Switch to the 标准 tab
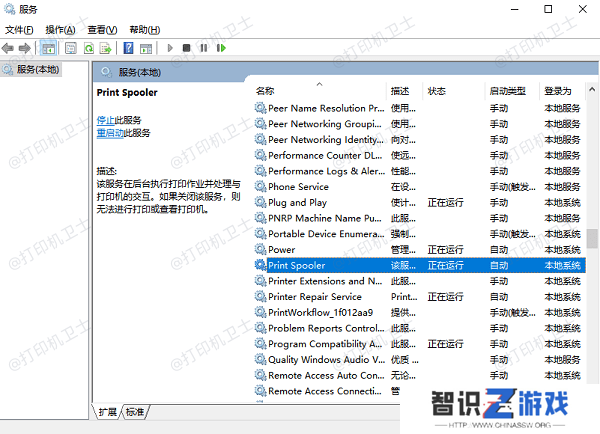The height and width of the screenshot is (434, 600). click(x=135, y=411)
